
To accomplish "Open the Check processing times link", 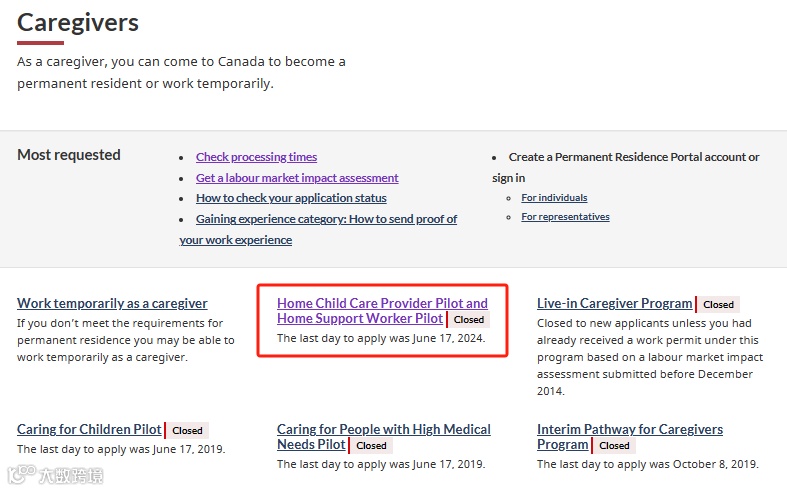I will pyautogui.click(x=256, y=157).
